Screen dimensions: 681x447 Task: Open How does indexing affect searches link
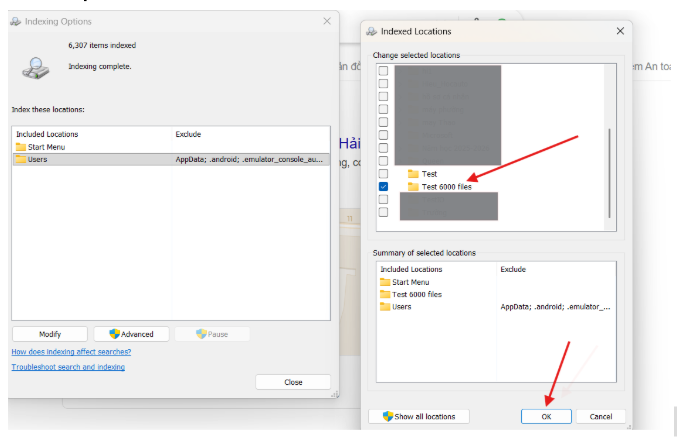[x=71, y=352]
